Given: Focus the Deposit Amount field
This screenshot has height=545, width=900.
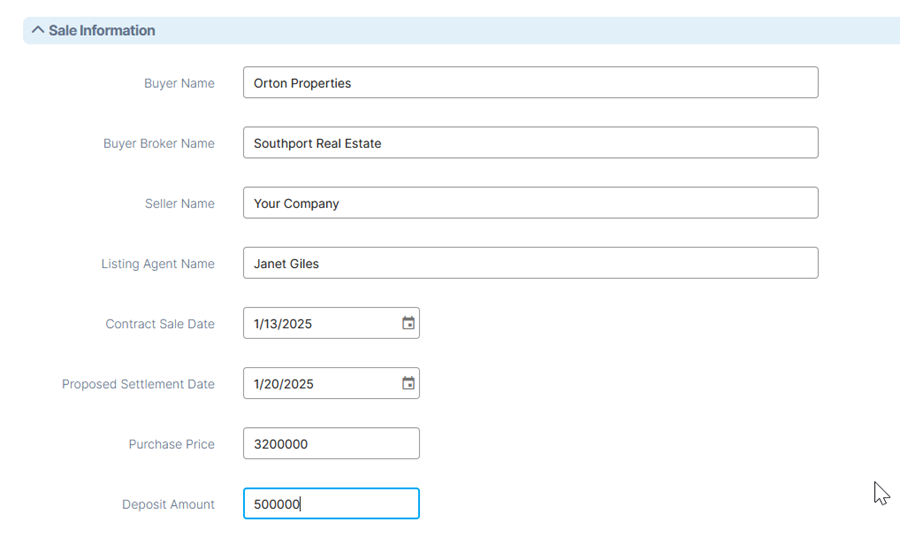Looking at the screenshot, I should click(x=331, y=504).
